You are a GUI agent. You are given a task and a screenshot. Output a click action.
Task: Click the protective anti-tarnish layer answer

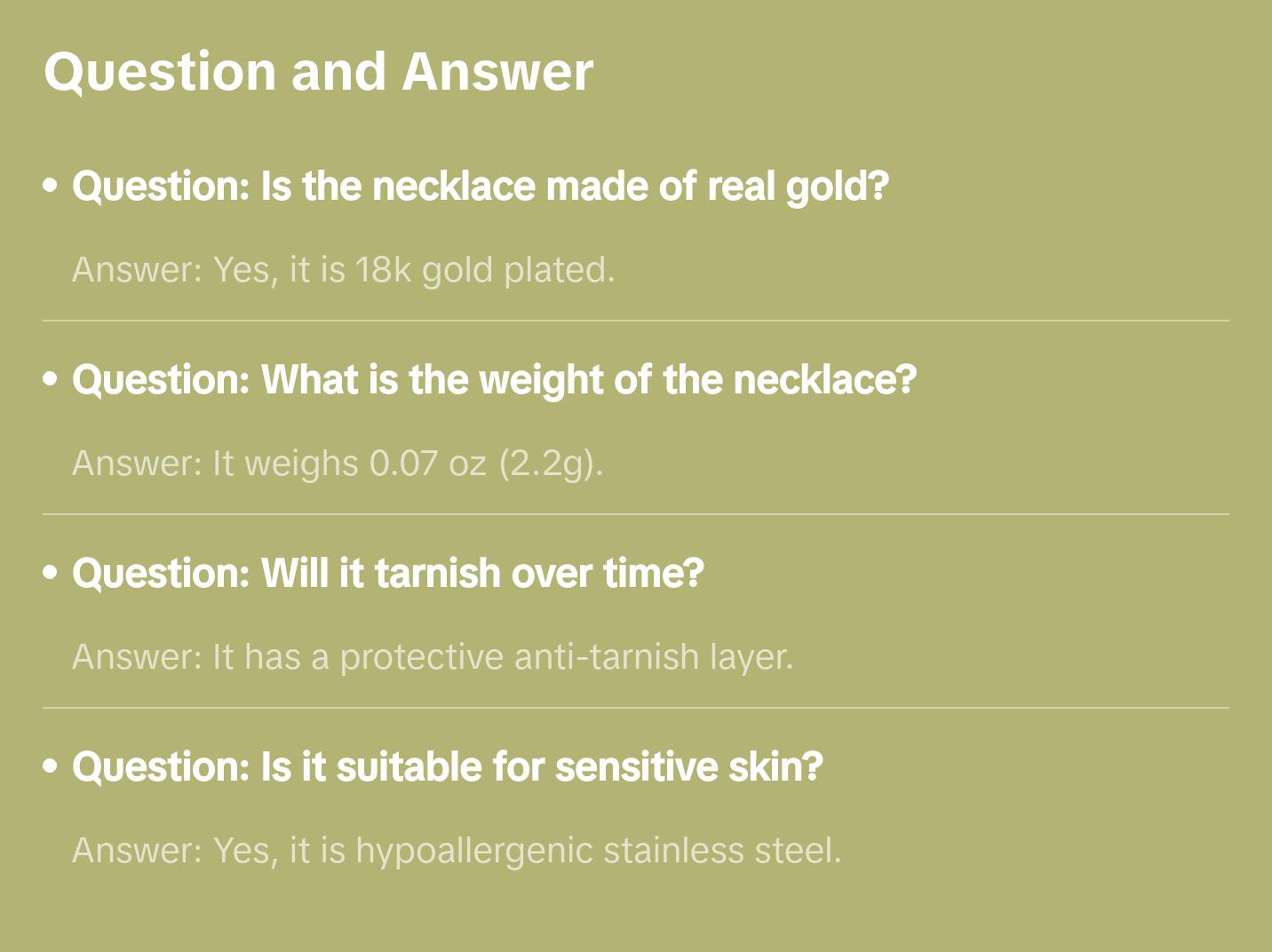(432, 657)
